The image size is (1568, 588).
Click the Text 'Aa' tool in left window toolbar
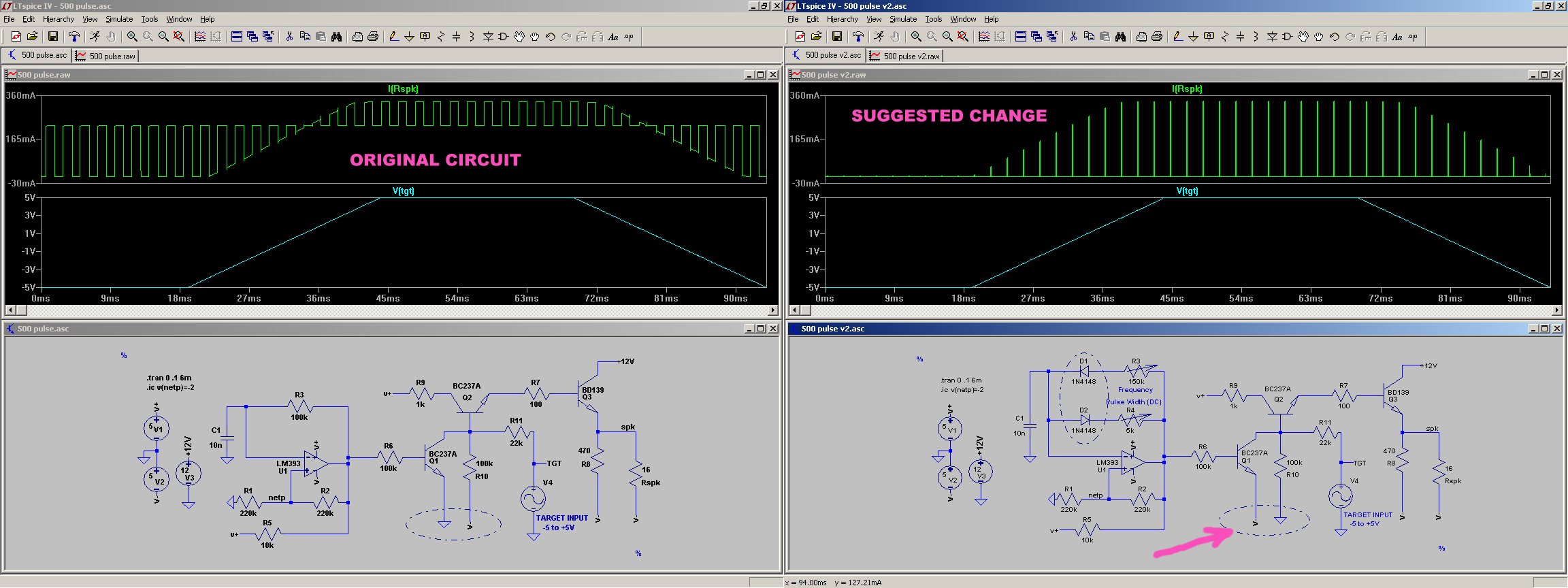point(613,37)
